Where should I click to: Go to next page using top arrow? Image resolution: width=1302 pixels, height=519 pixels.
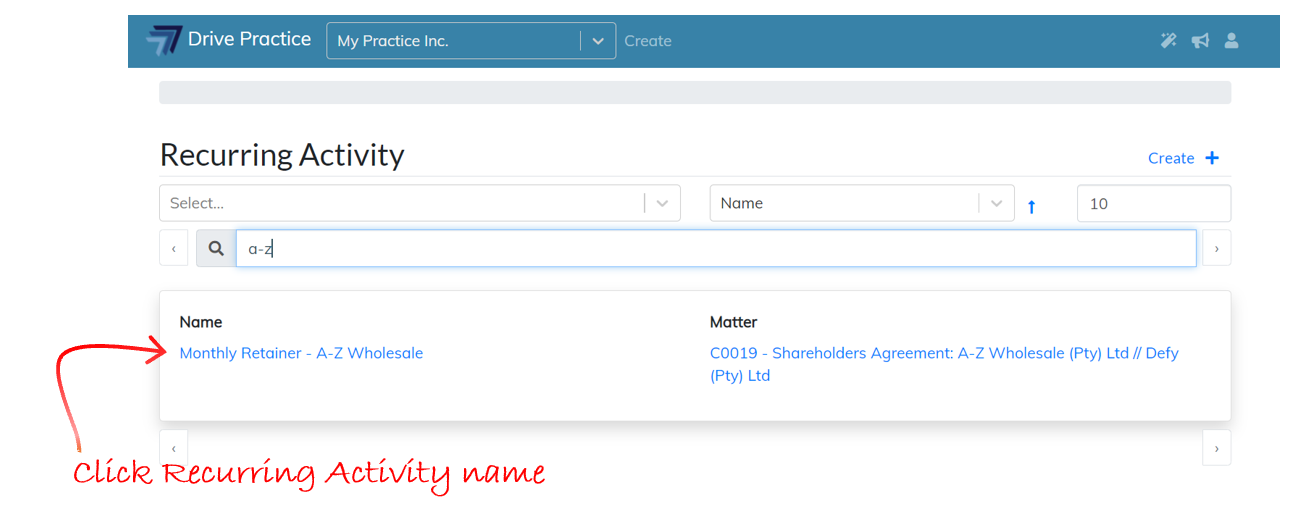(x=1216, y=249)
